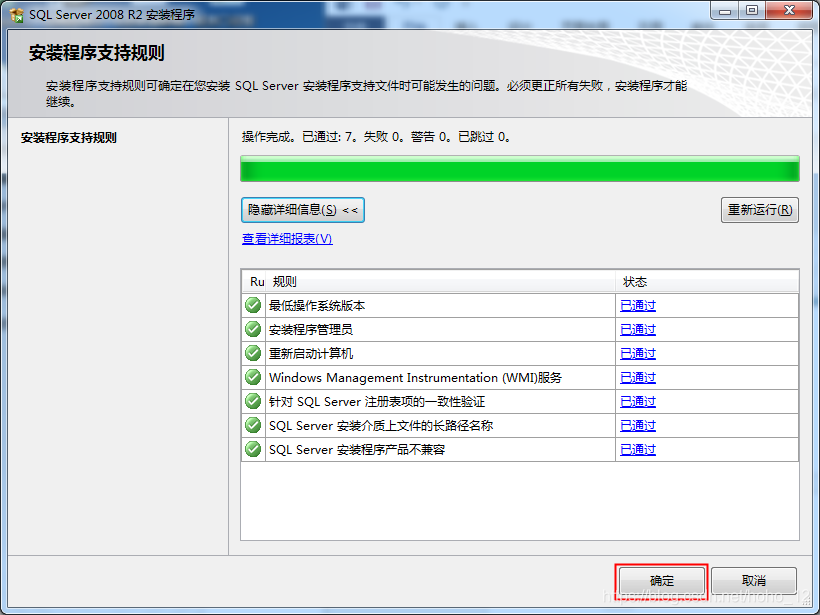The width and height of the screenshot is (820, 615).
Task: Click green check icon for 最低操作系统版本 rule
Action: coord(253,305)
